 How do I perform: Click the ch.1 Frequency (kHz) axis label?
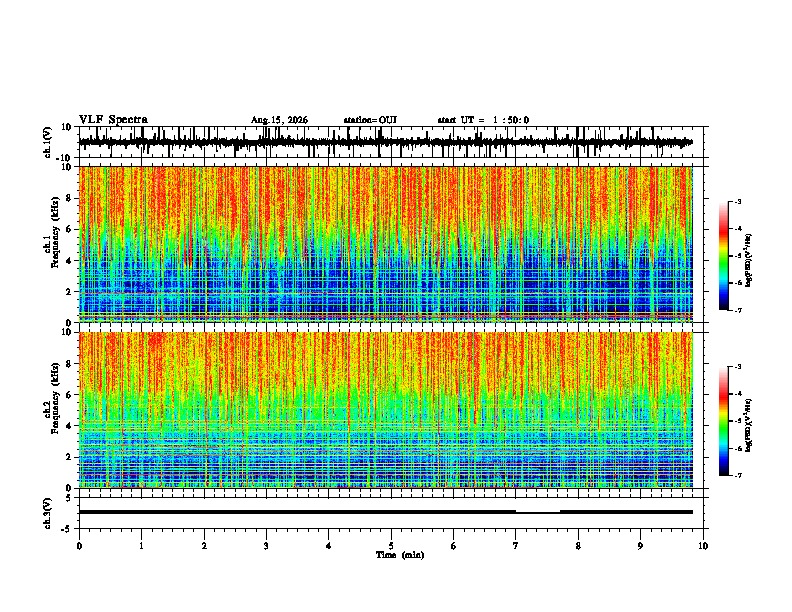55,244
